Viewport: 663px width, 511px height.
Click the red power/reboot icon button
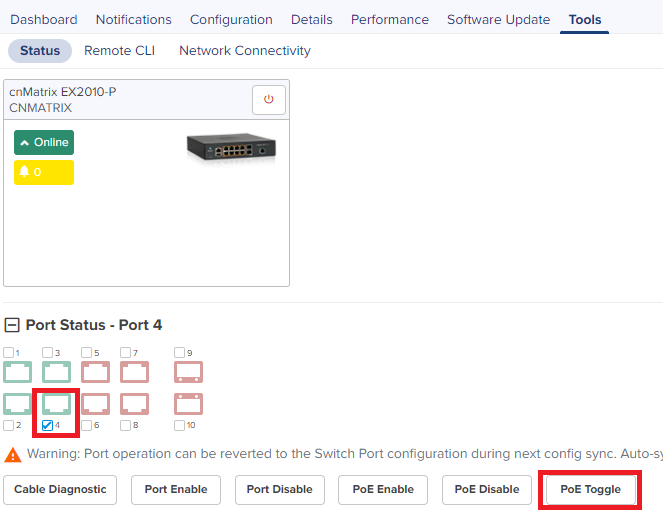pyautogui.click(x=269, y=100)
